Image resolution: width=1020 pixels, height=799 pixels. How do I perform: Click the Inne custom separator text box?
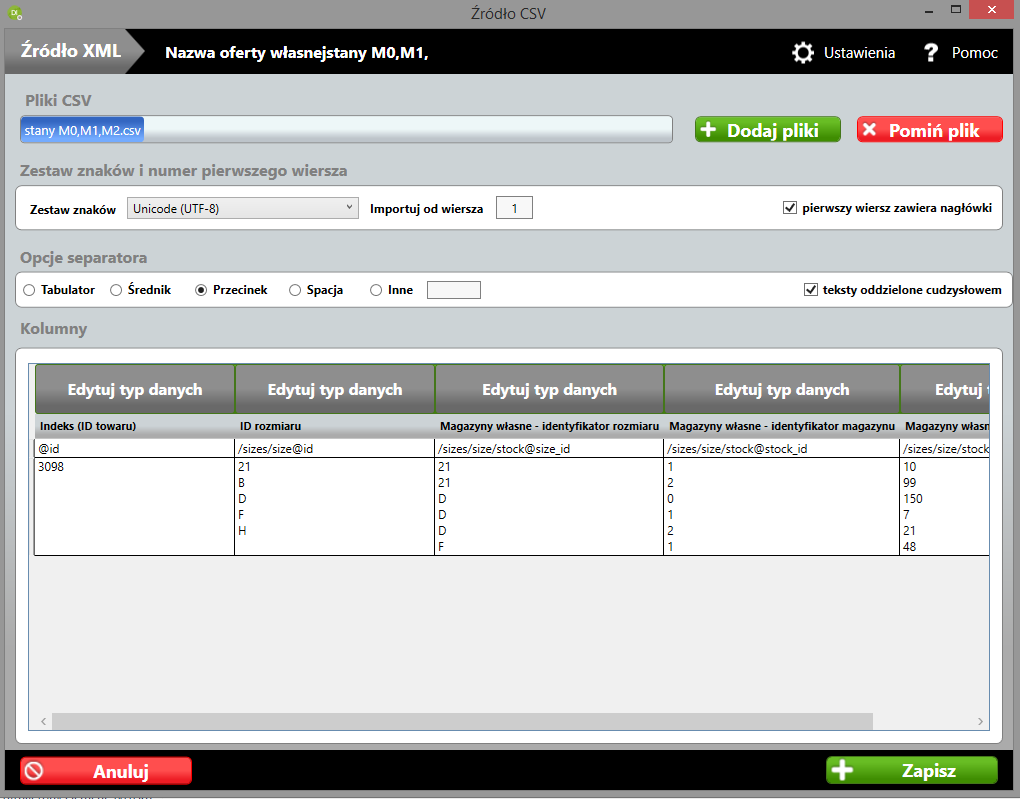[454, 290]
